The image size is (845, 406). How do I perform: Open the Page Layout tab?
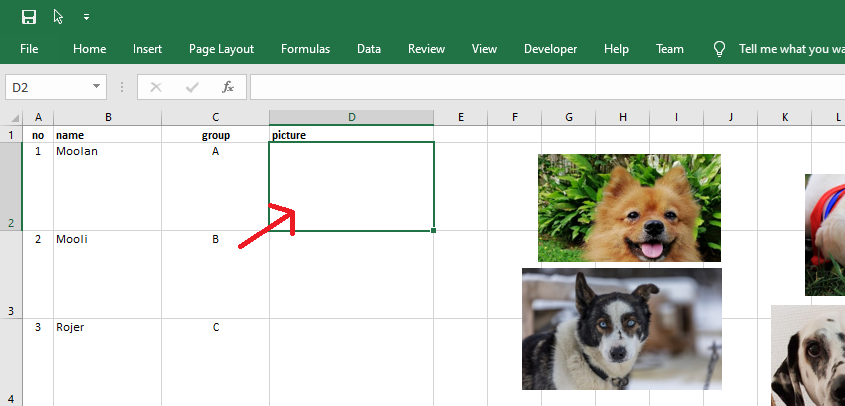coord(221,49)
